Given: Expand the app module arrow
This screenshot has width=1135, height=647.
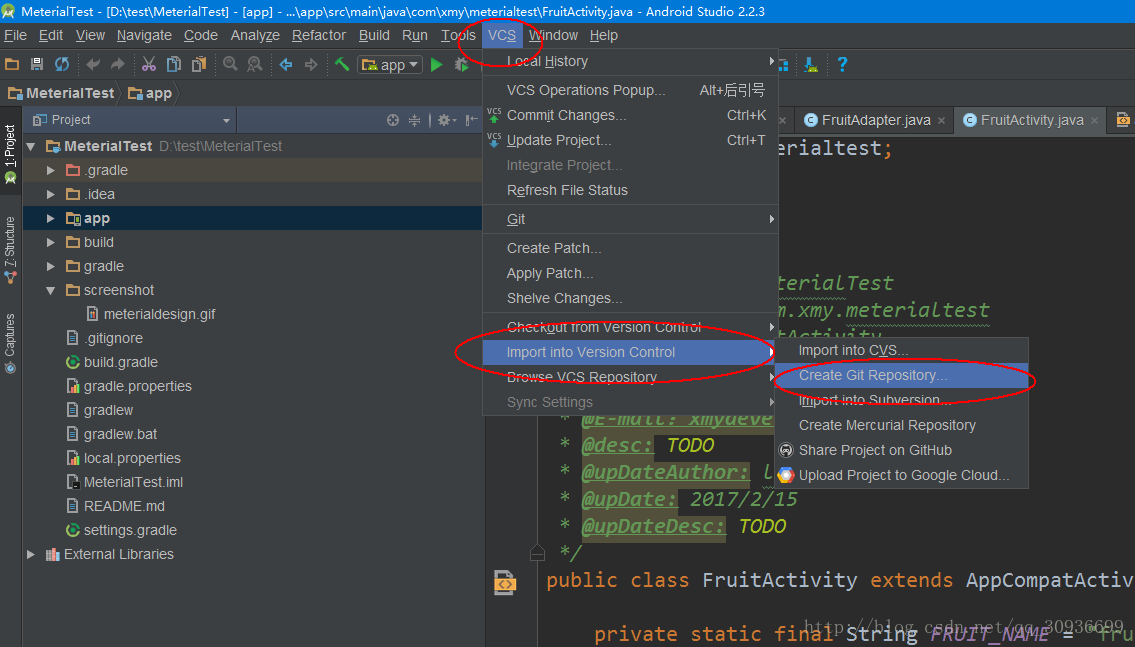Looking at the screenshot, I should tap(51, 218).
